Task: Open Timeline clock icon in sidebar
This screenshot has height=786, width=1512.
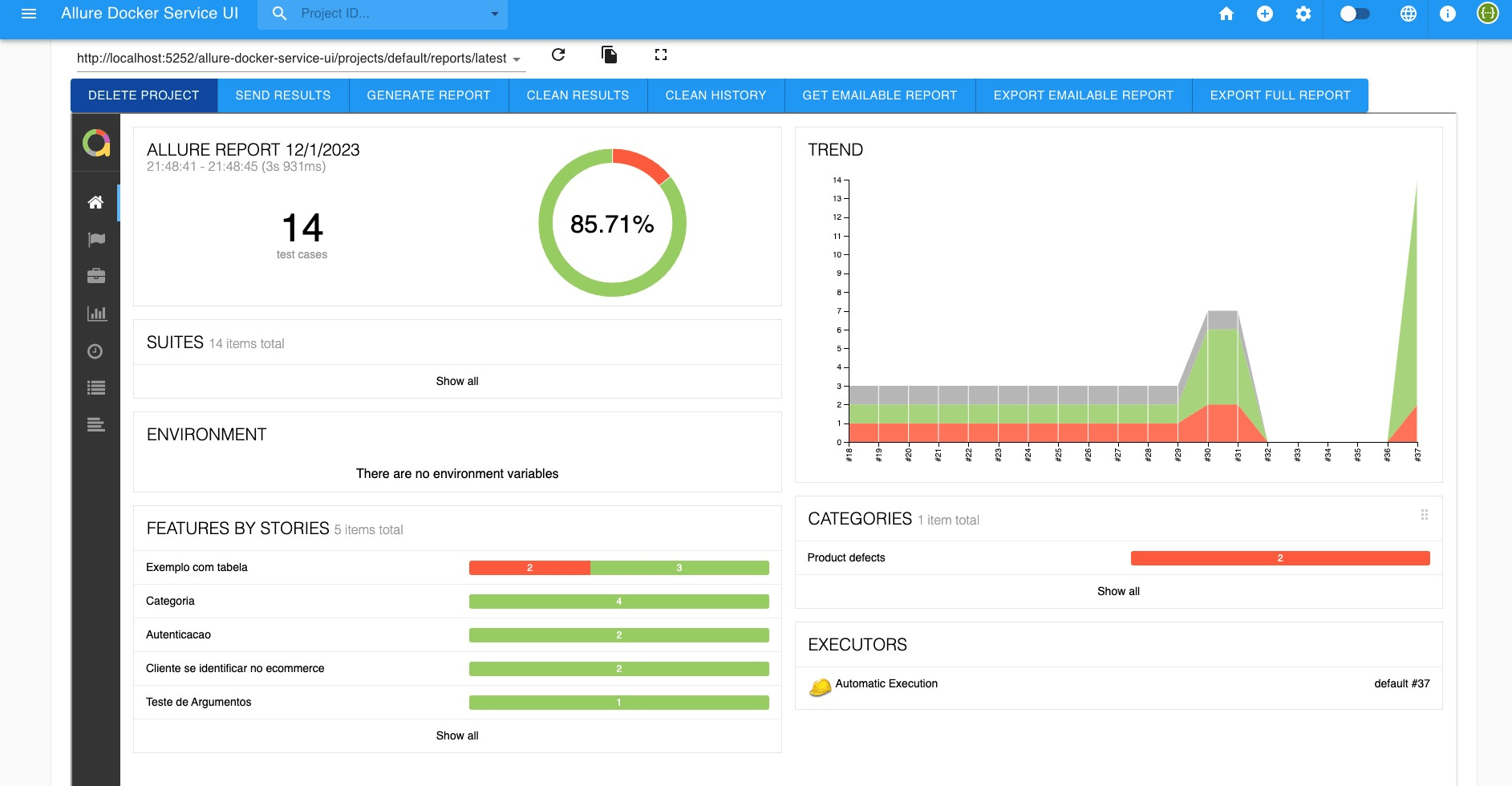Action: pos(95,350)
